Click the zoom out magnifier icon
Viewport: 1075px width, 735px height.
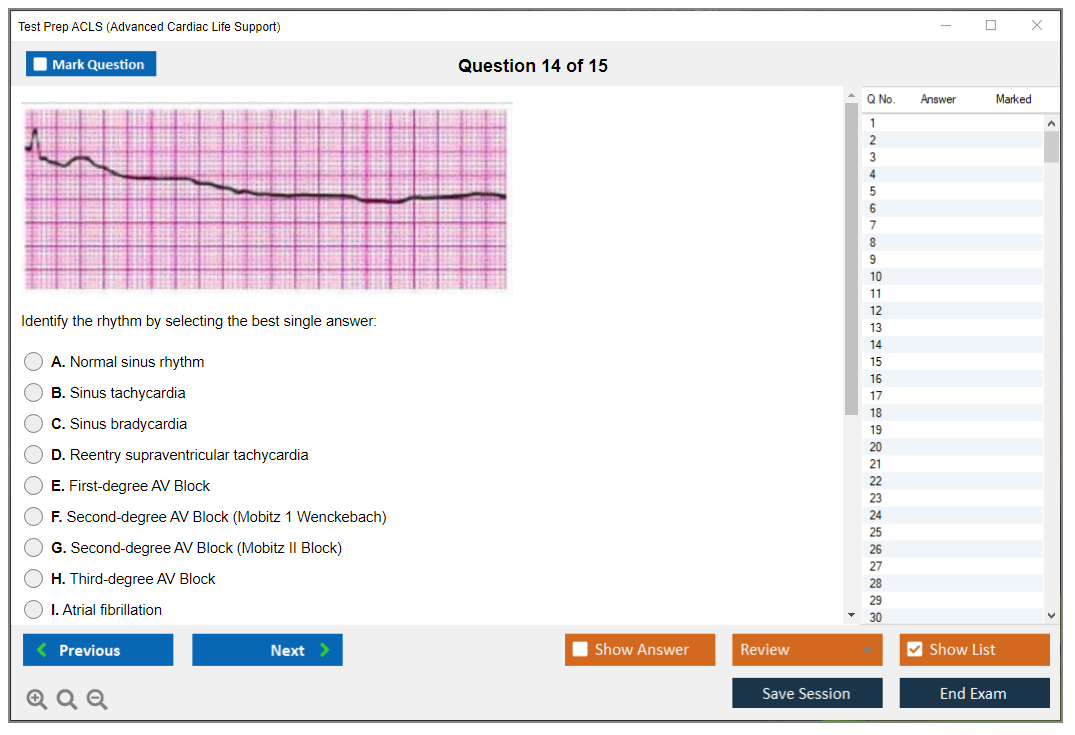point(97,700)
